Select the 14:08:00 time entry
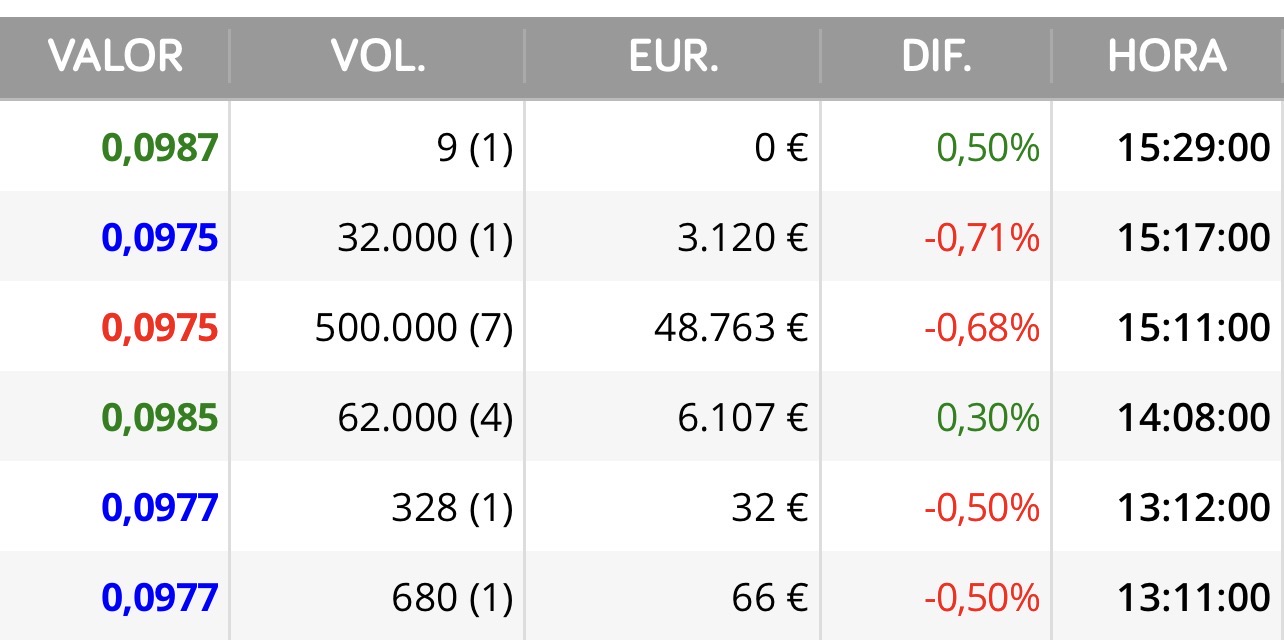 [x=1194, y=418]
